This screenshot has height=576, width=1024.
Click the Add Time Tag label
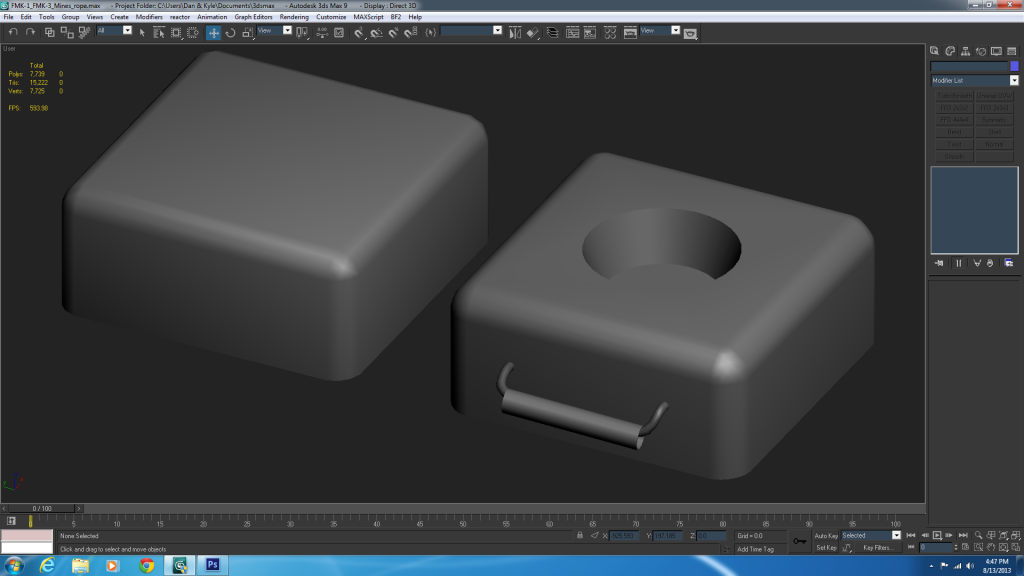(755, 549)
